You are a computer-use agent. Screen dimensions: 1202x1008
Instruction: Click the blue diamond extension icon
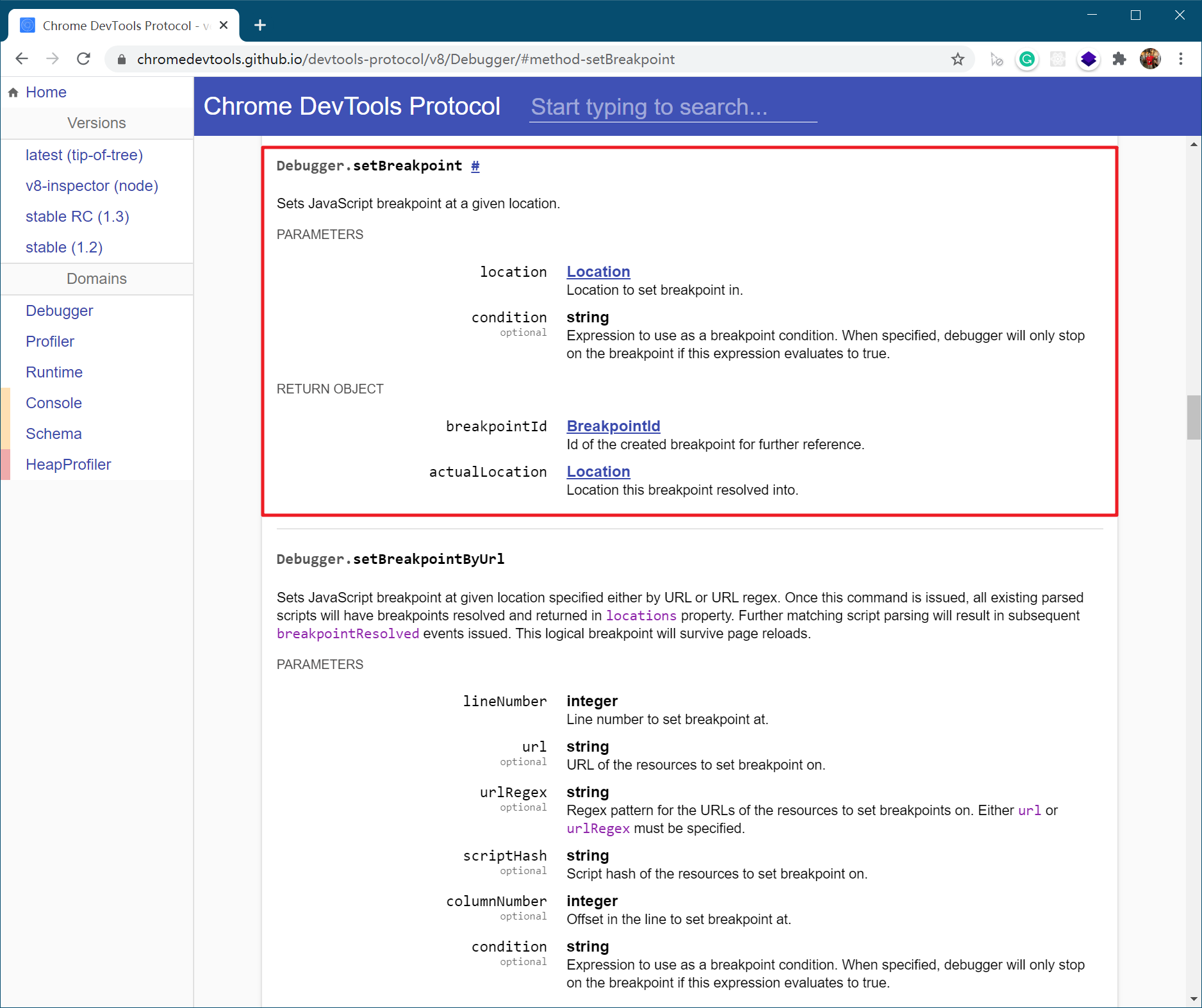(x=1088, y=60)
